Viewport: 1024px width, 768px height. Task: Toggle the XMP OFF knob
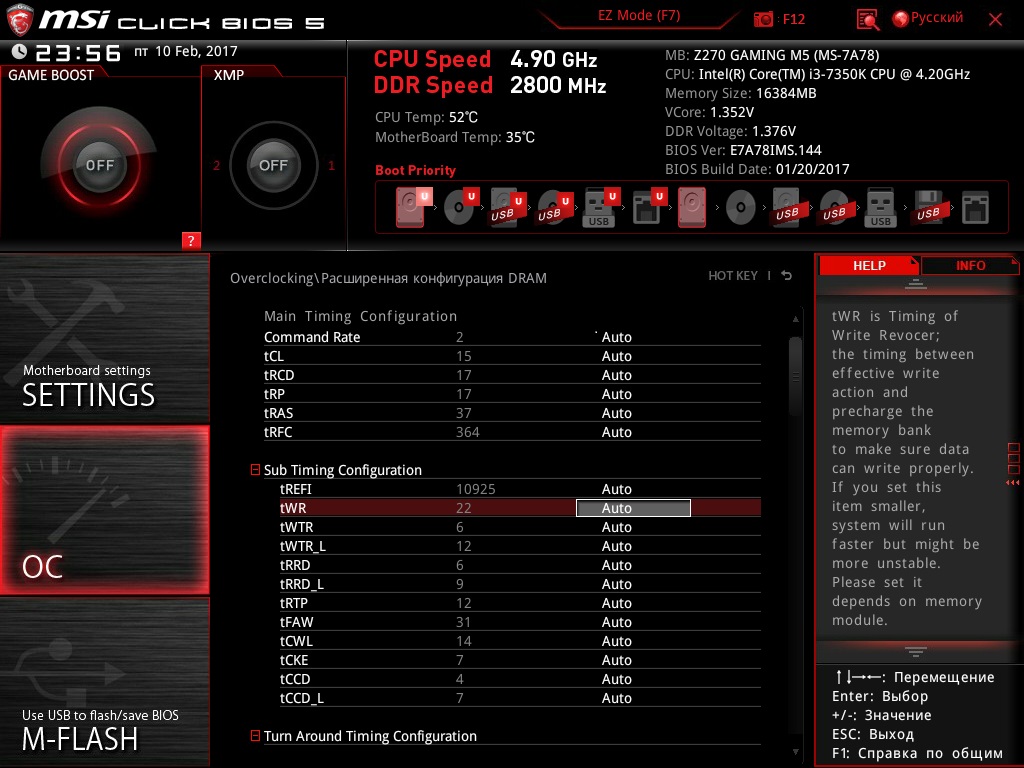coord(273,165)
